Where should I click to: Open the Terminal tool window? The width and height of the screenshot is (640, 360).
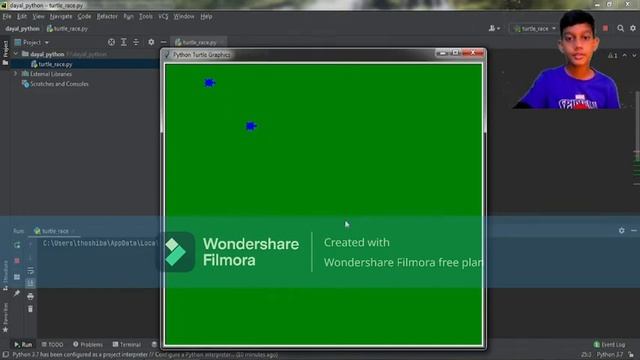127,344
